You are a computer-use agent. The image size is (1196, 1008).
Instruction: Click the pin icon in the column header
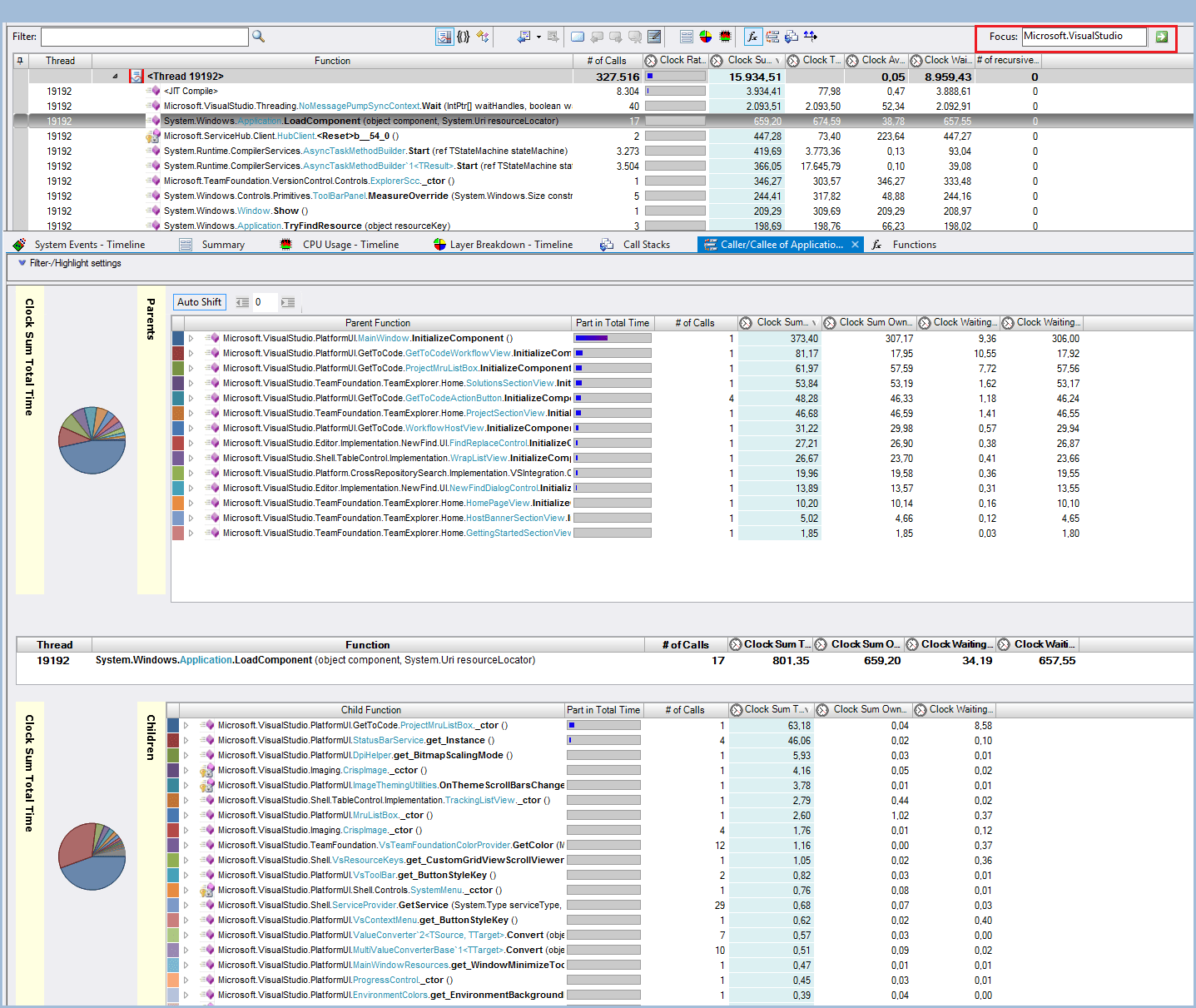coord(20,60)
